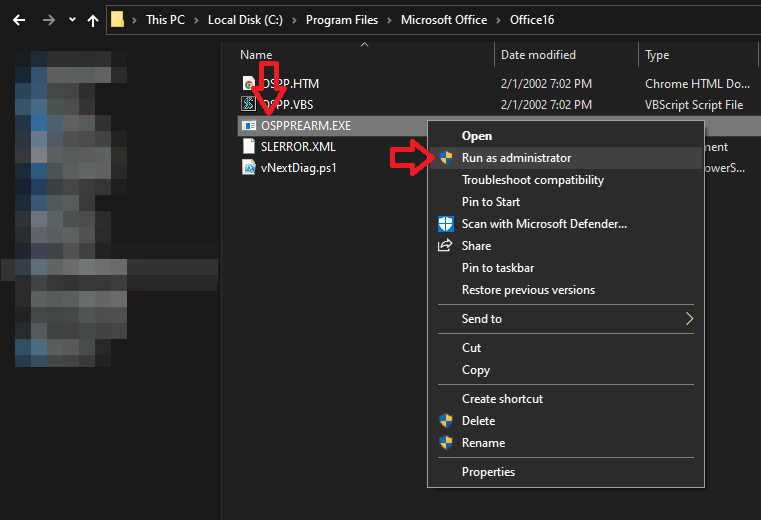The width and height of the screenshot is (761, 520).
Task: Click Microsoft Office breadcrumb segment
Action: pyautogui.click(x=443, y=20)
